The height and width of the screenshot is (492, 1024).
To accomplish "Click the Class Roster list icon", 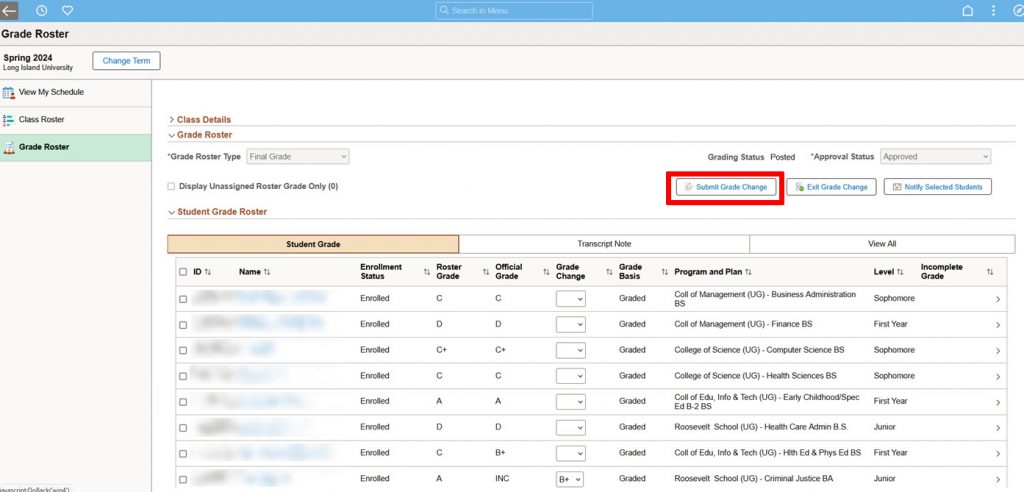I will (x=8, y=120).
